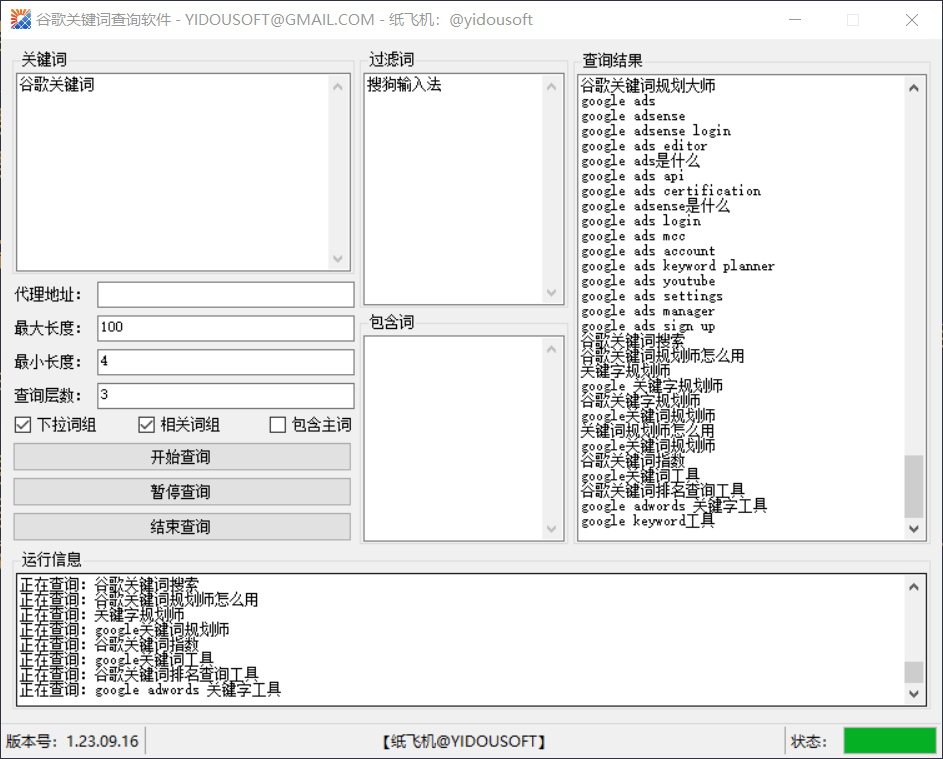Click log line '正在查询: 关键字规划师'

click(x=102, y=615)
